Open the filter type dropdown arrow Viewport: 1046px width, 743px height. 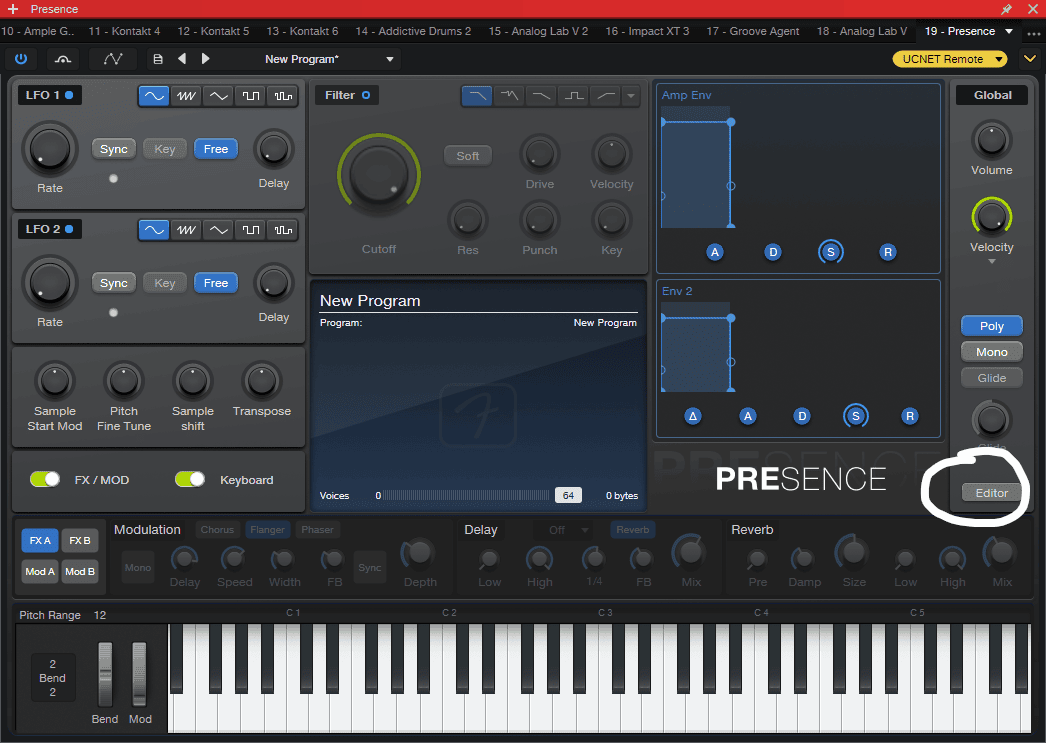(x=631, y=96)
